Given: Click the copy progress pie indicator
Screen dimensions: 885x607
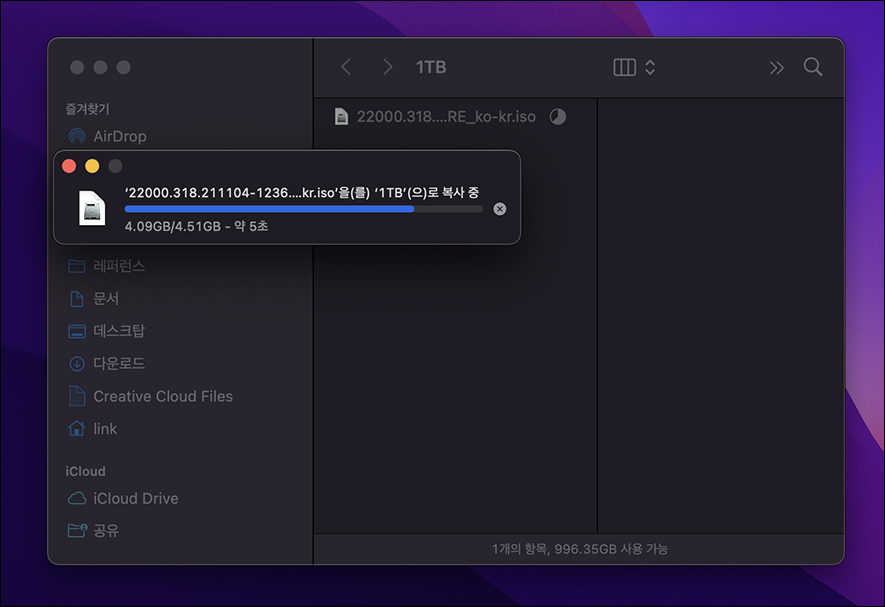Looking at the screenshot, I should 558,116.
